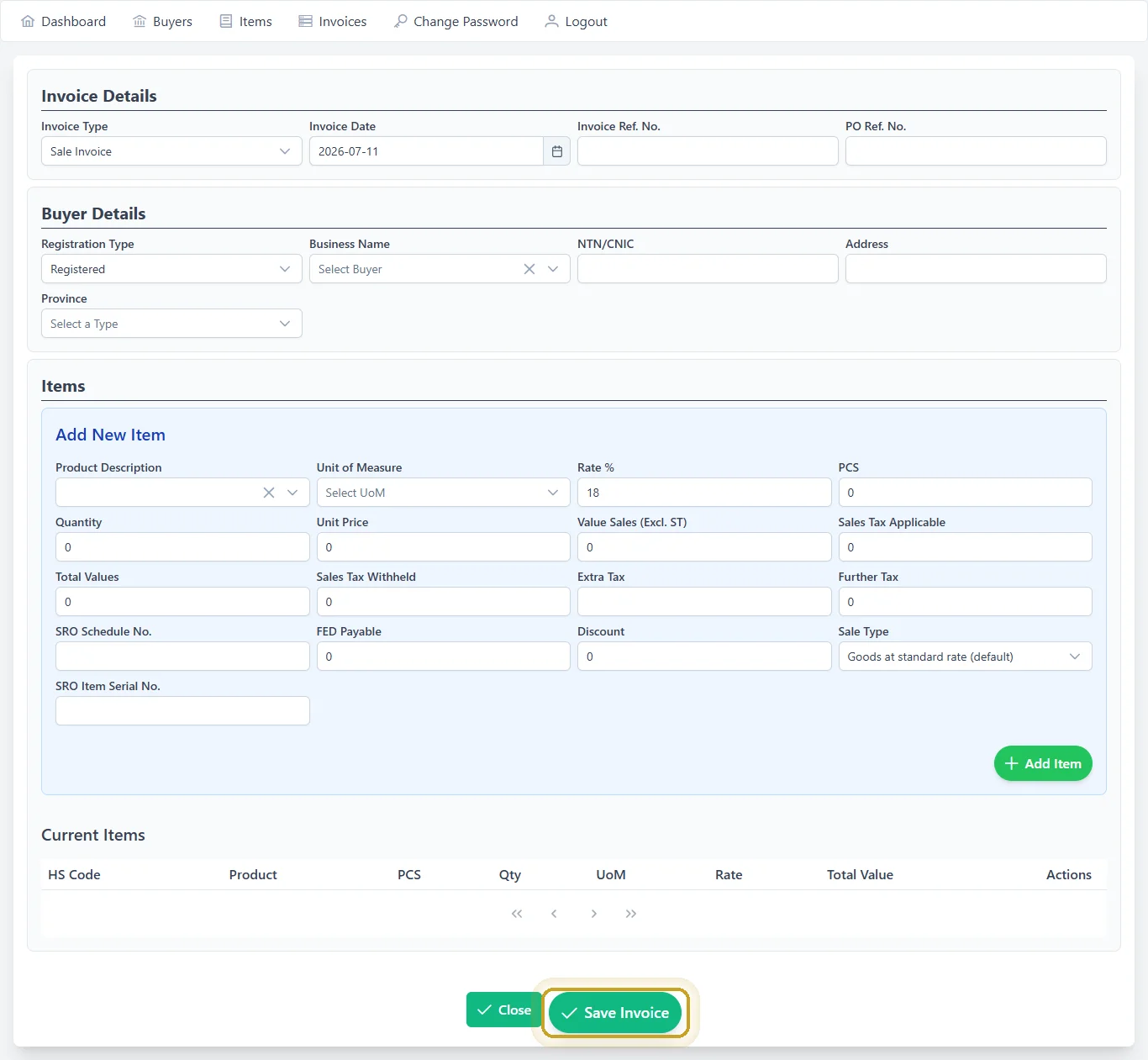Viewport: 1148px width, 1060px height.
Task: Open Dashboard from the navigation menu
Action: coord(64,21)
